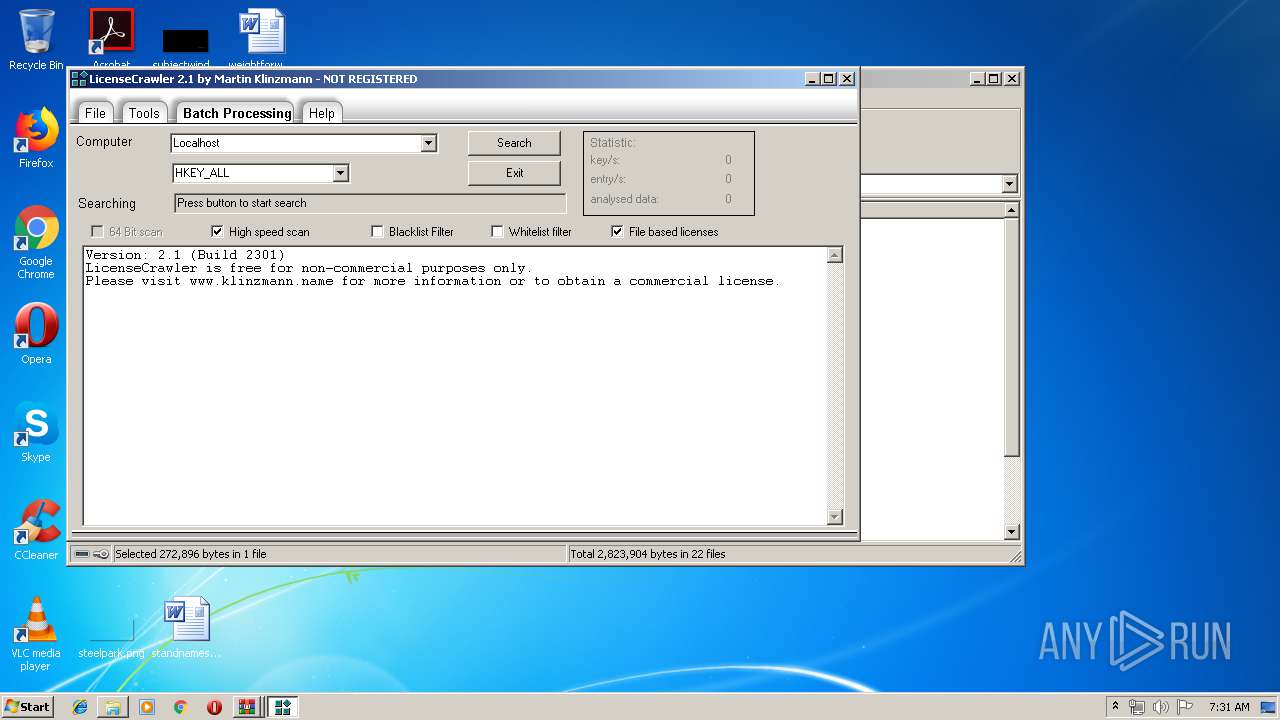Open the Recycle Bin desktop icon
This screenshot has width=1280, height=720.
click(36, 40)
